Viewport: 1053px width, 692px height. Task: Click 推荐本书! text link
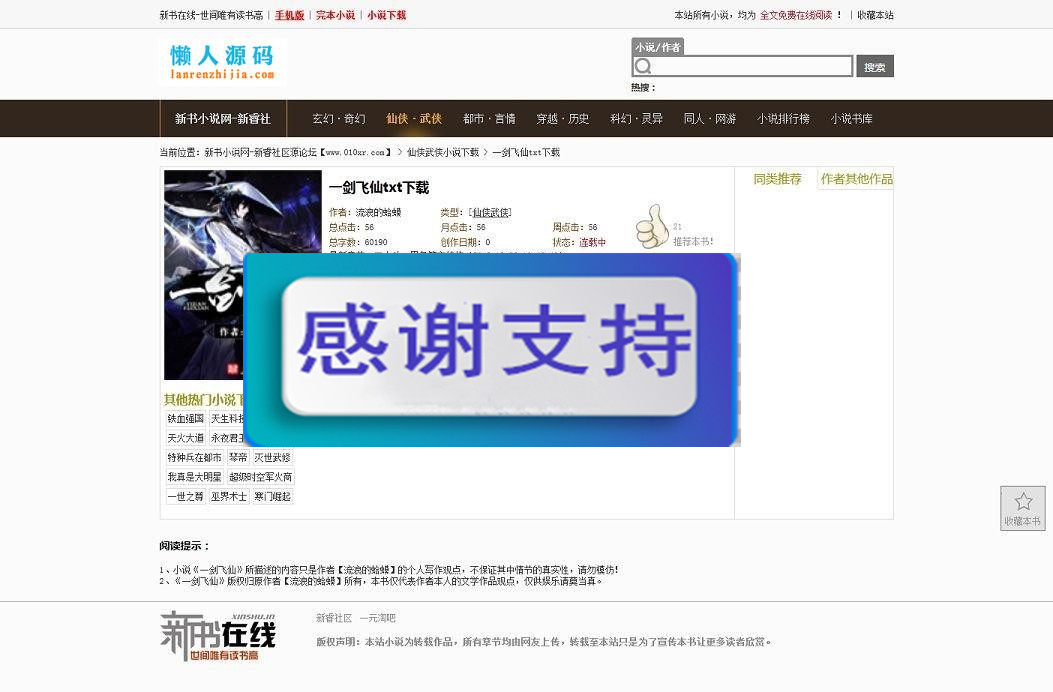693,241
